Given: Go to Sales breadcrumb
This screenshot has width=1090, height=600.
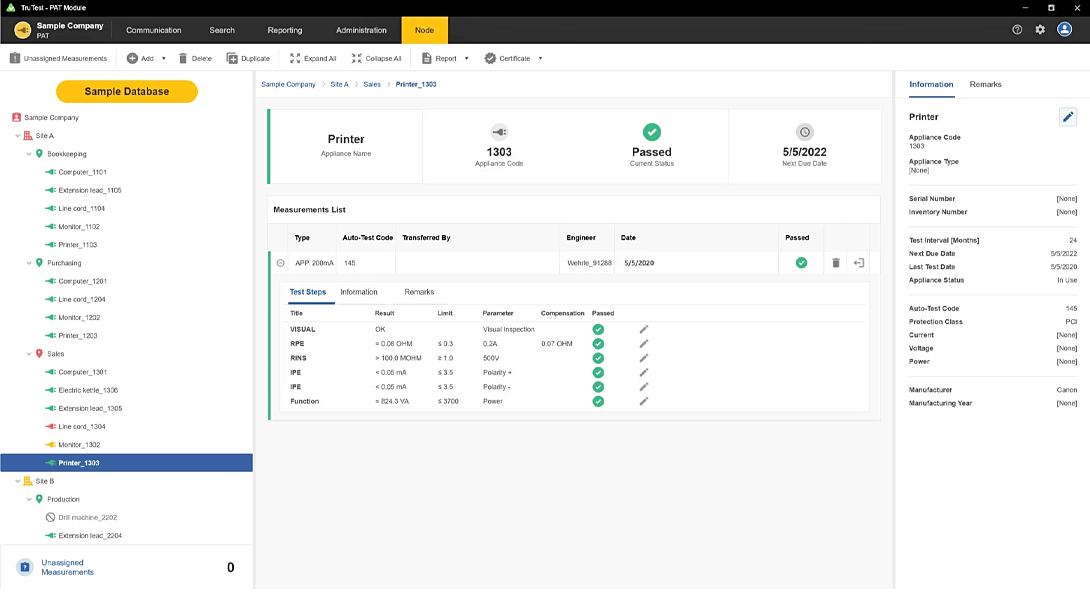Looking at the screenshot, I should click(372, 84).
